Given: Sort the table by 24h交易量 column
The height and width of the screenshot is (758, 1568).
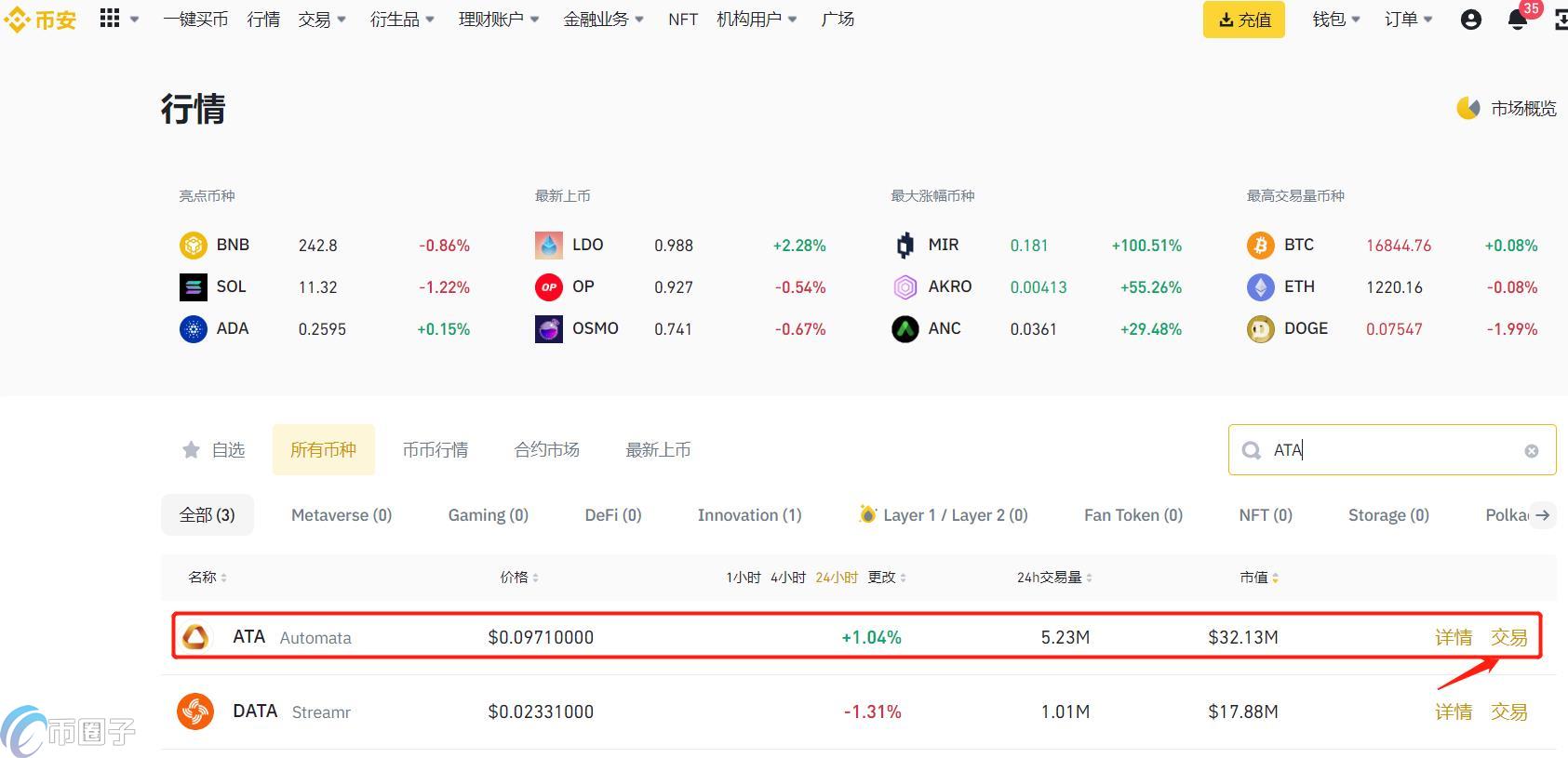Looking at the screenshot, I should pos(1054,578).
